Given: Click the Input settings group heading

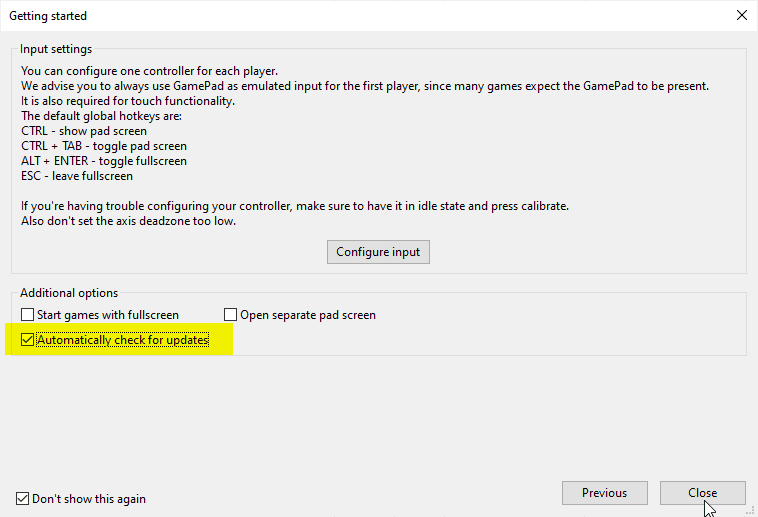Looking at the screenshot, I should pyautogui.click(x=56, y=49).
